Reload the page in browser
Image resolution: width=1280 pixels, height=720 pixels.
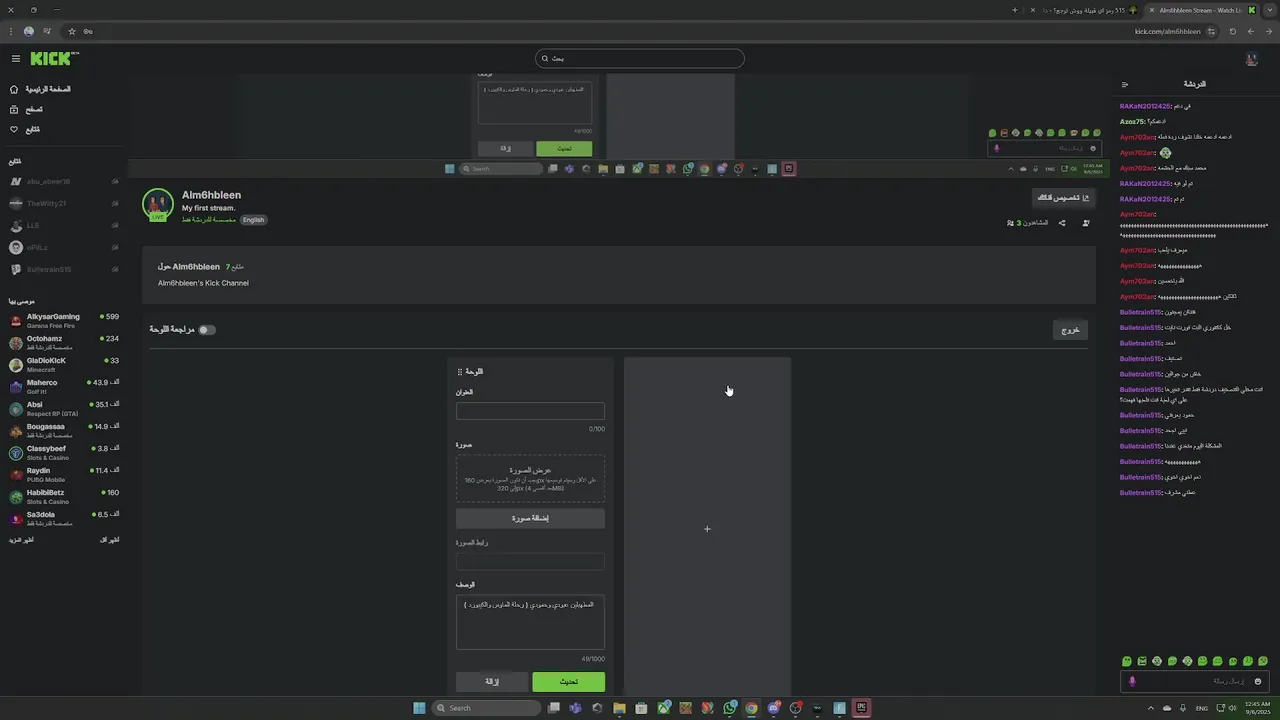click(1233, 31)
